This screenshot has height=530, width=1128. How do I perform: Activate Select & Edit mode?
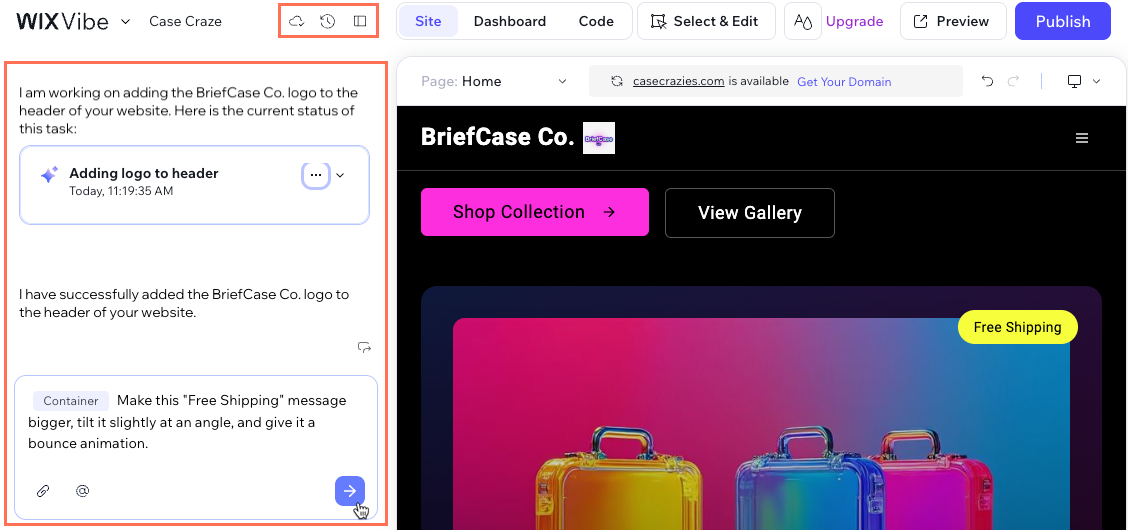click(x=706, y=22)
